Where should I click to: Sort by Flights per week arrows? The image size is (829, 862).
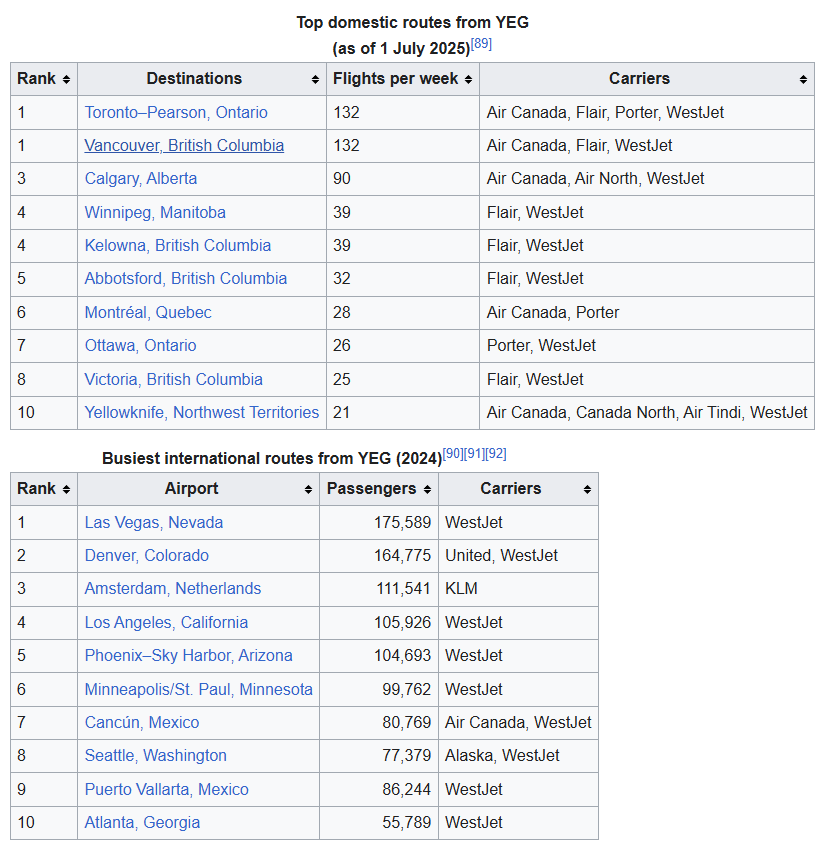(468, 79)
